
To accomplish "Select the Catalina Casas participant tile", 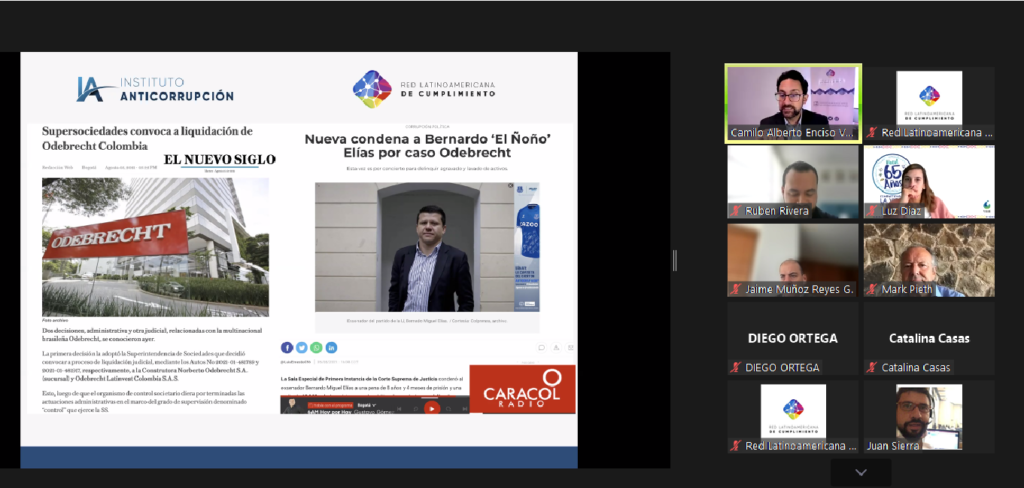I will (929, 338).
